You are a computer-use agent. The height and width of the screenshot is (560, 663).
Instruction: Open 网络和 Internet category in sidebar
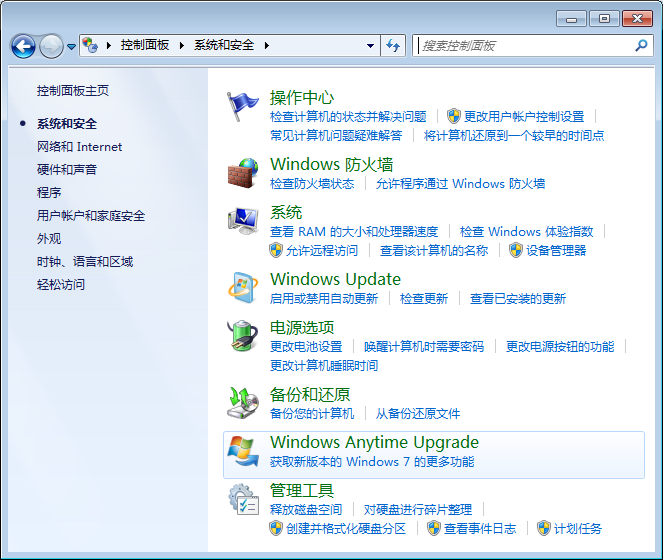pyautogui.click(x=79, y=147)
